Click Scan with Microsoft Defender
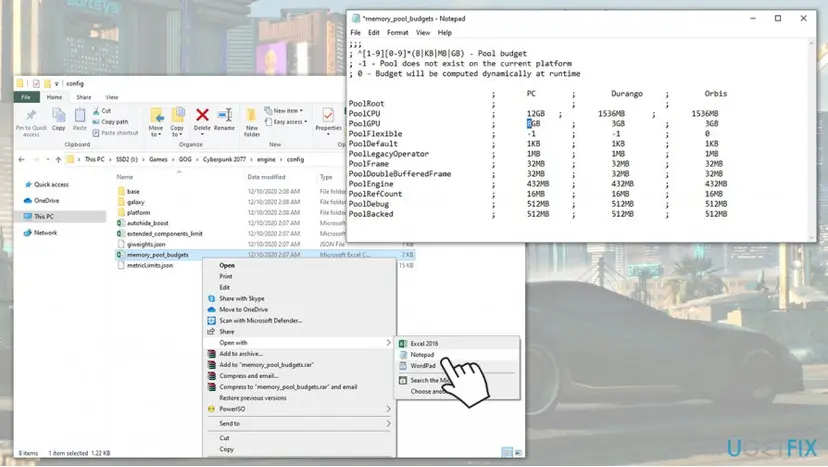Viewport: 828px width, 467px height. pyautogui.click(x=261, y=321)
